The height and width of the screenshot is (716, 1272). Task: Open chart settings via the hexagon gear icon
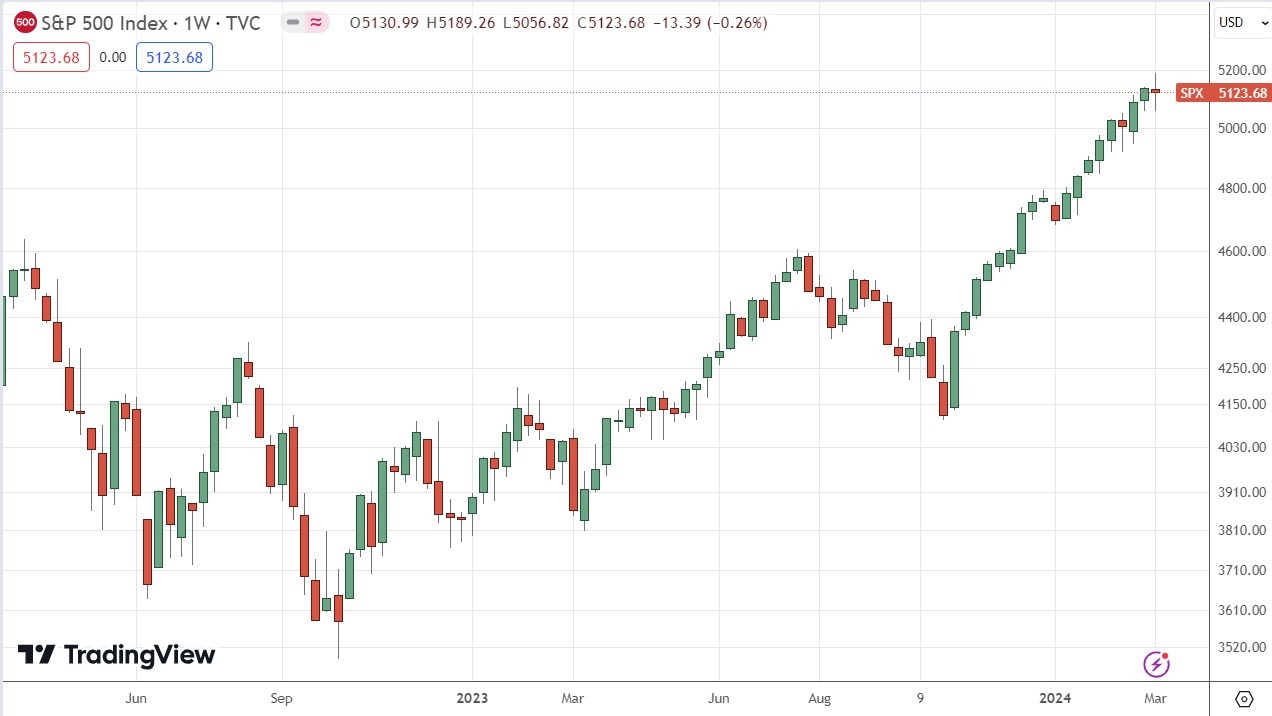click(x=1244, y=700)
